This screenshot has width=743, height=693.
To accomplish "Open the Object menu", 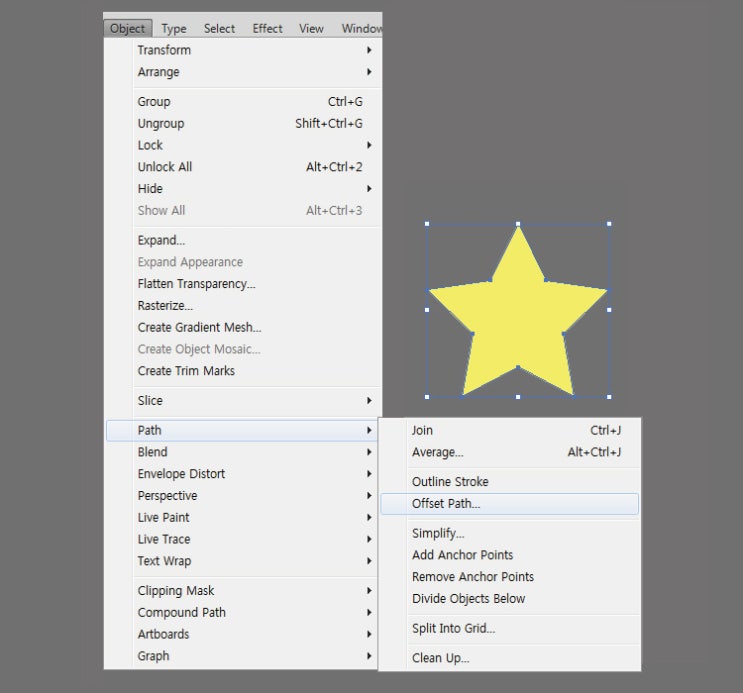I will pyautogui.click(x=127, y=28).
